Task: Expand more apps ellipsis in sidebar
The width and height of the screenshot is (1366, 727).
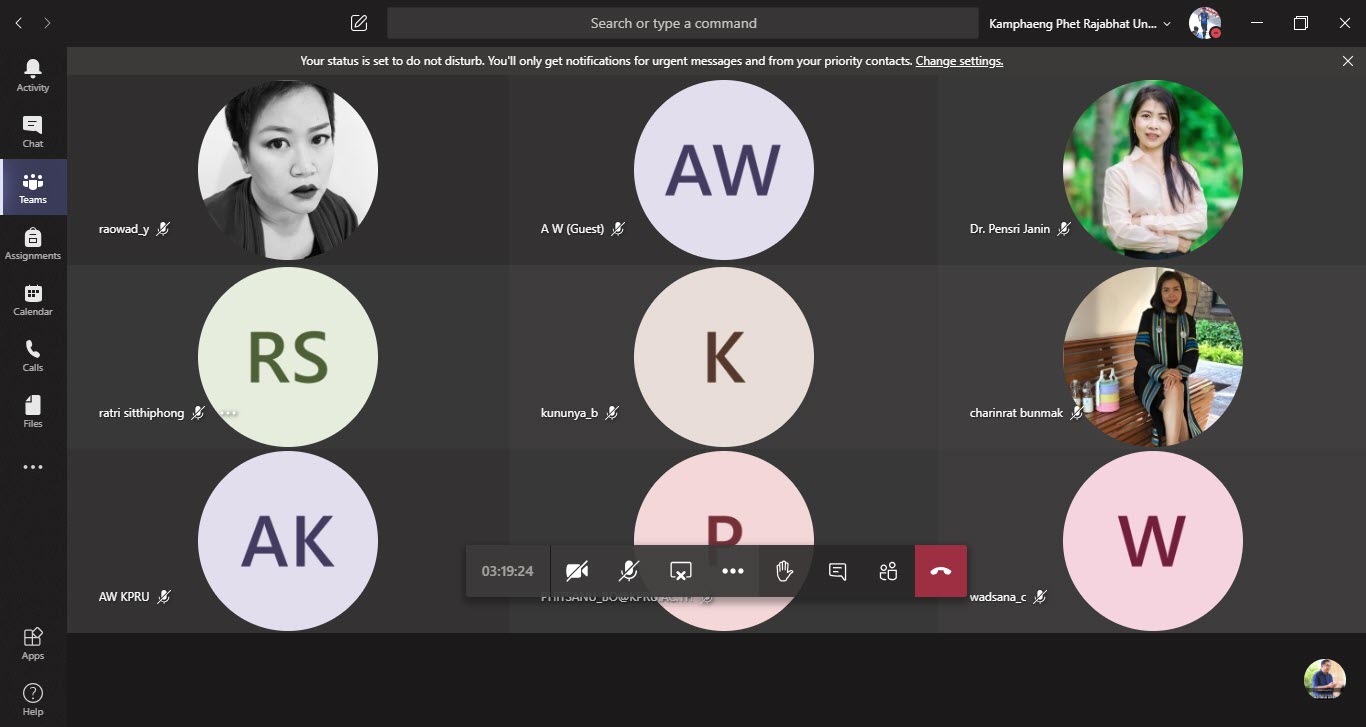Action: coord(33,467)
